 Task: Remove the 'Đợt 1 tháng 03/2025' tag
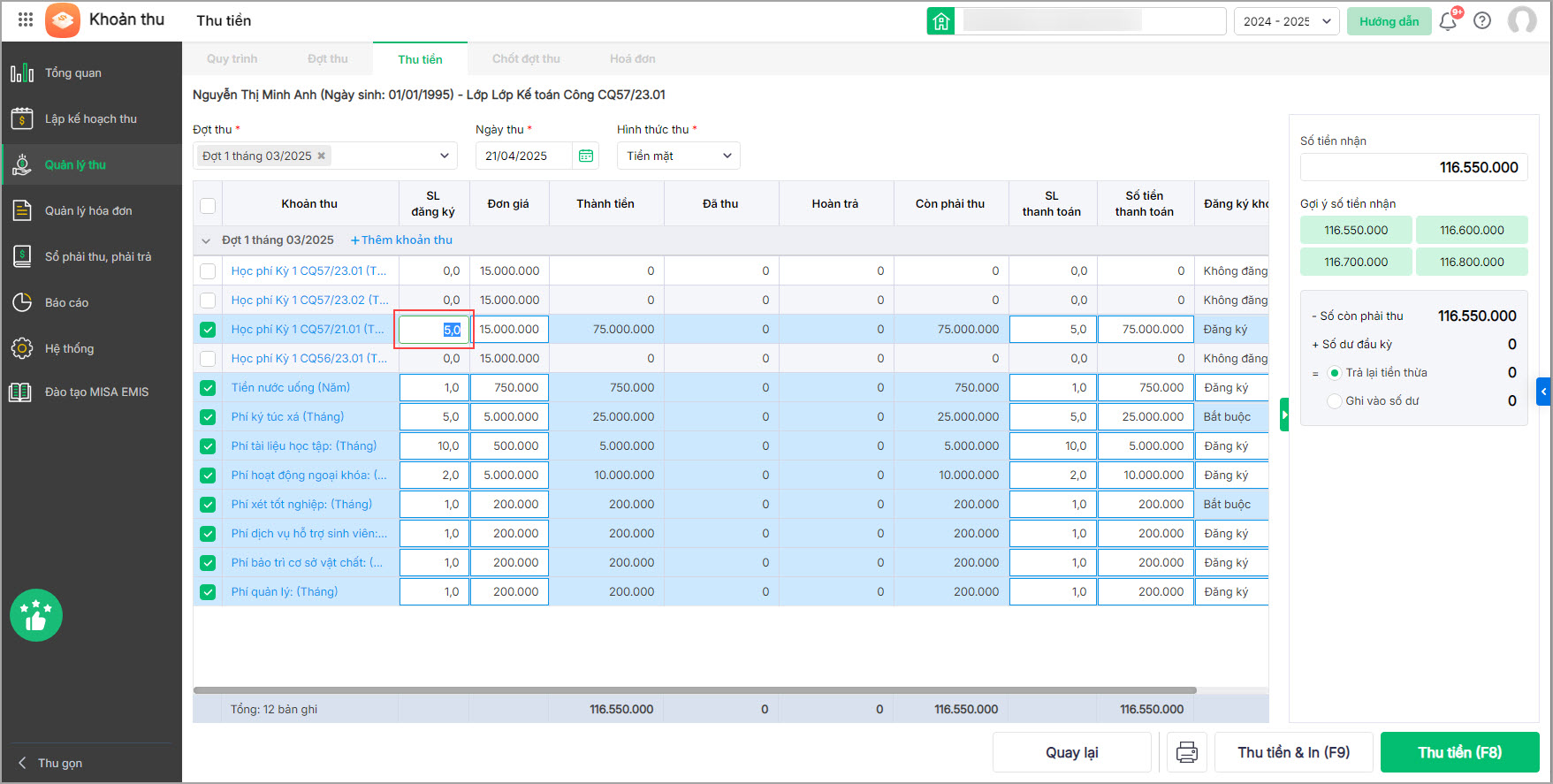322,156
